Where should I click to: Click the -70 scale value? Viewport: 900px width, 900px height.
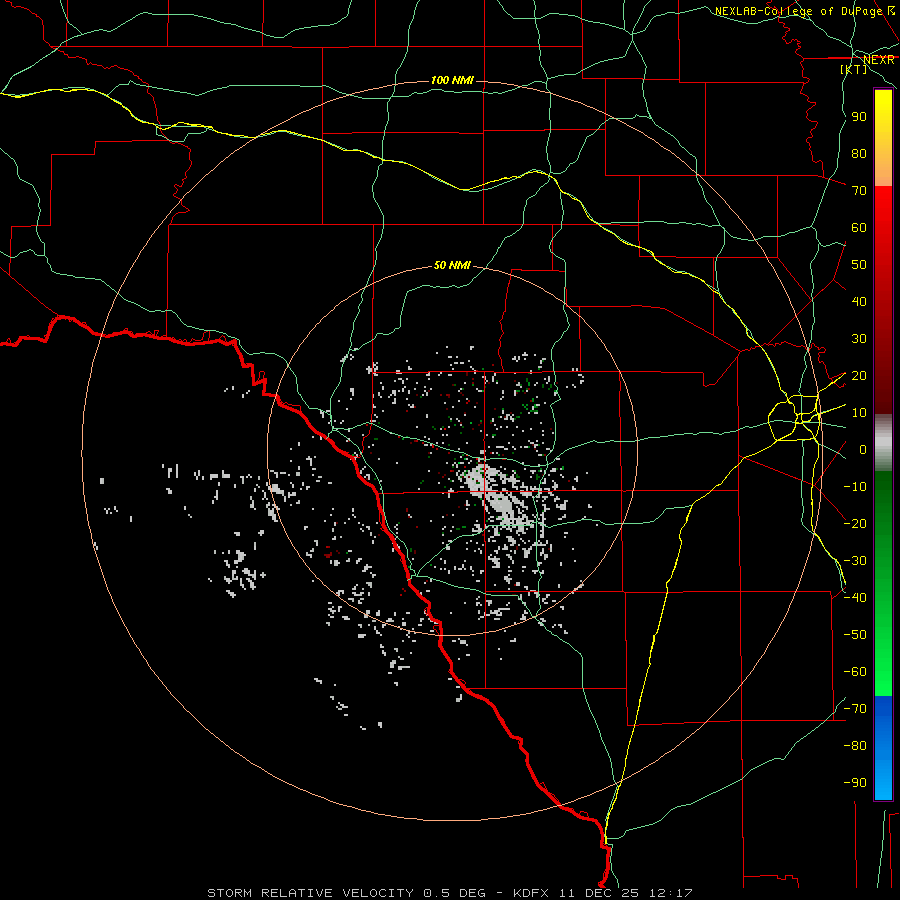855,709
